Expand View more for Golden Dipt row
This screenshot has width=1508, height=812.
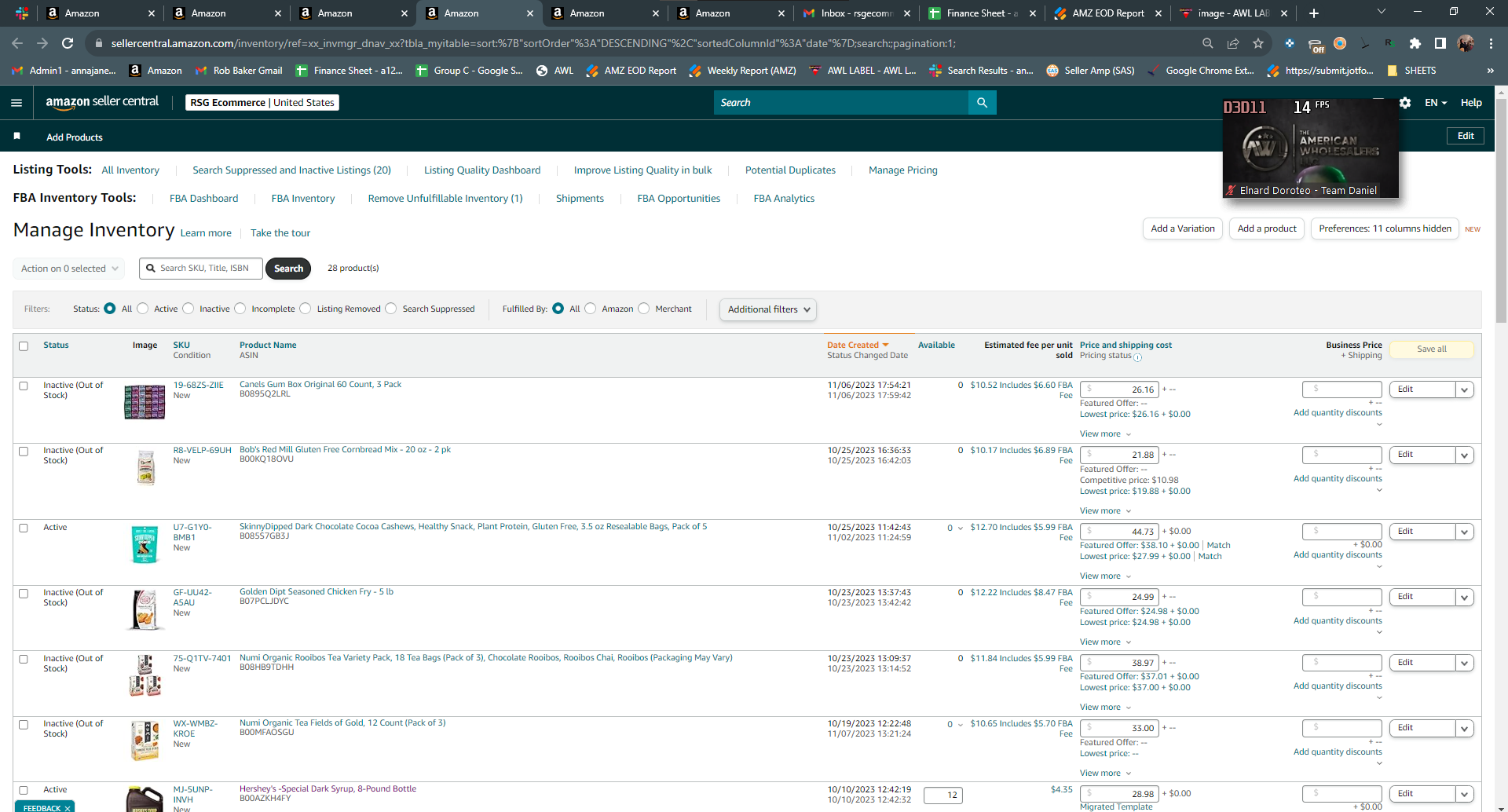click(1105, 642)
